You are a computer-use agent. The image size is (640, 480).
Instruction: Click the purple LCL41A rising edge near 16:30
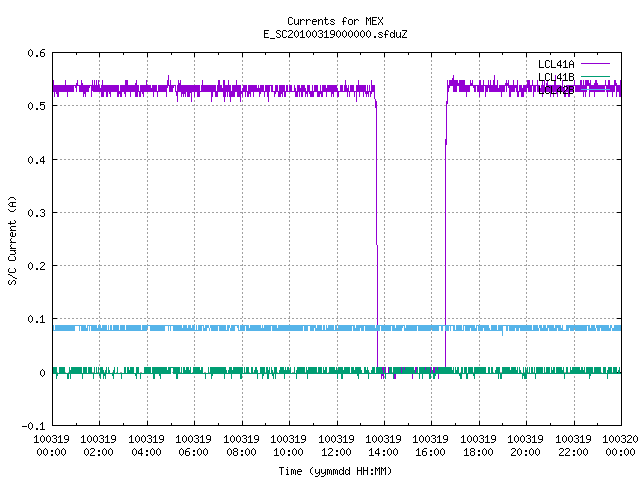446,235
